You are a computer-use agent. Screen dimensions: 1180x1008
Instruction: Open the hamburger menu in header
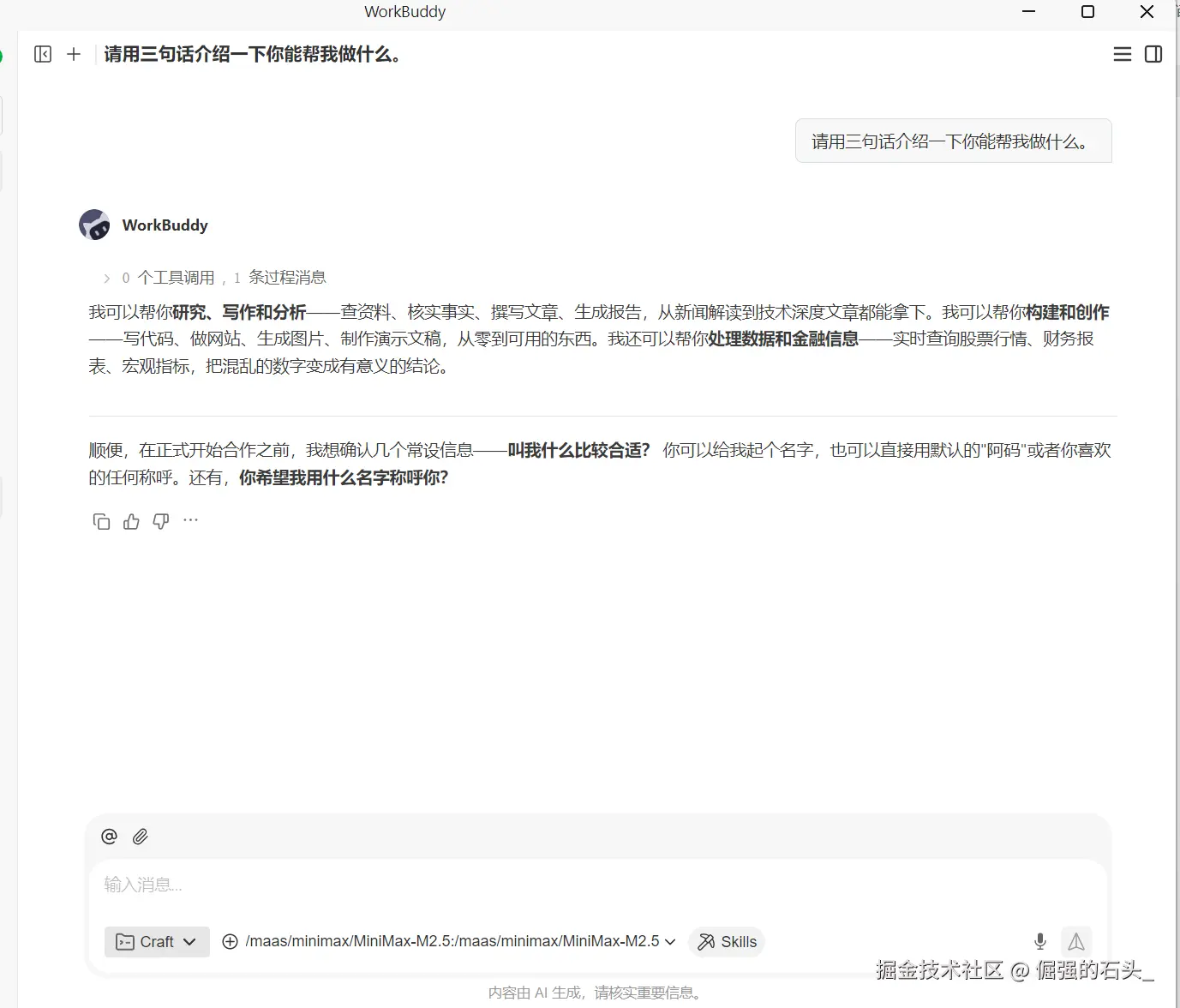click(1122, 54)
